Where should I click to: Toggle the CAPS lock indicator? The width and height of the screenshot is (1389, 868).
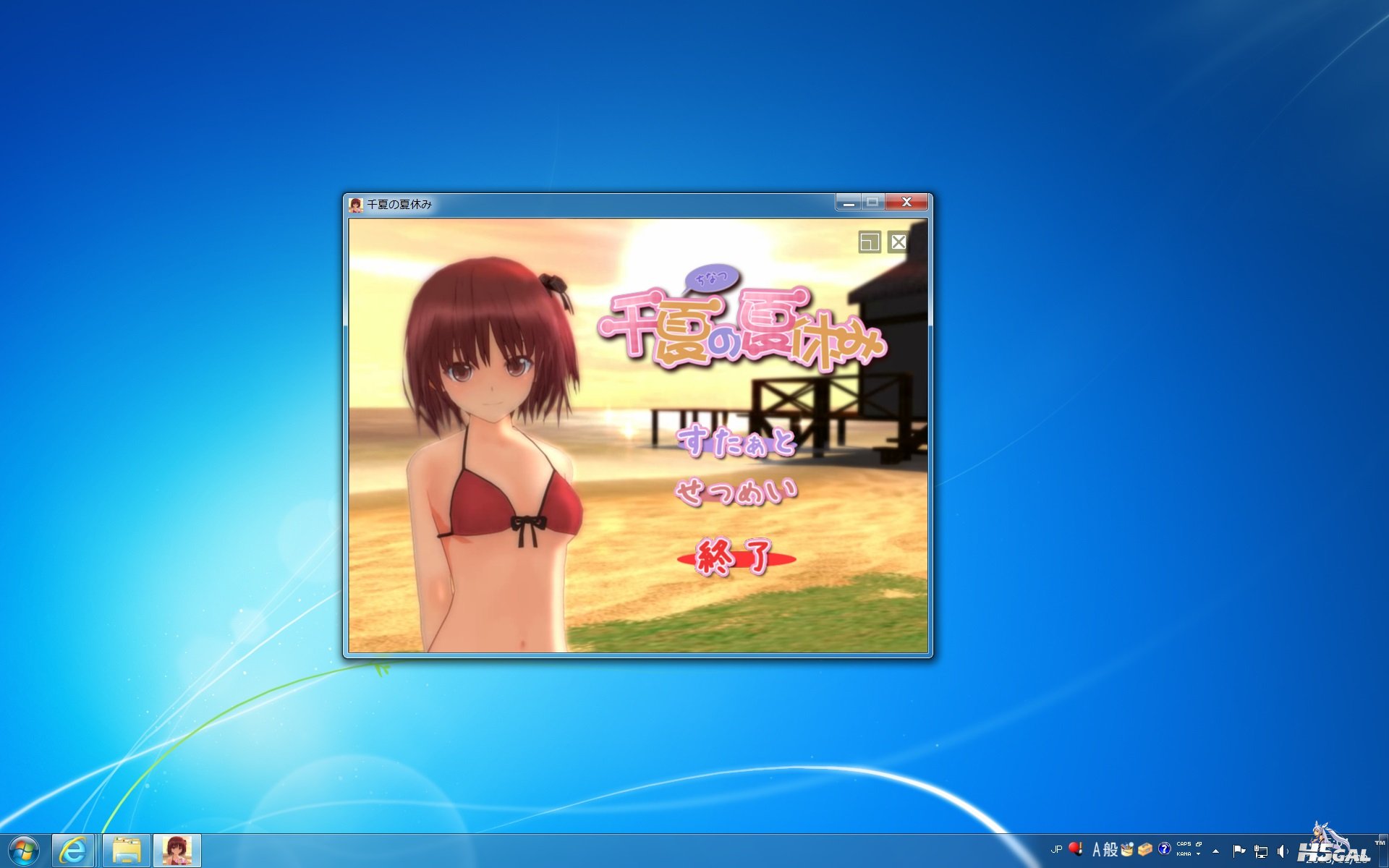pyautogui.click(x=1184, y=844)
